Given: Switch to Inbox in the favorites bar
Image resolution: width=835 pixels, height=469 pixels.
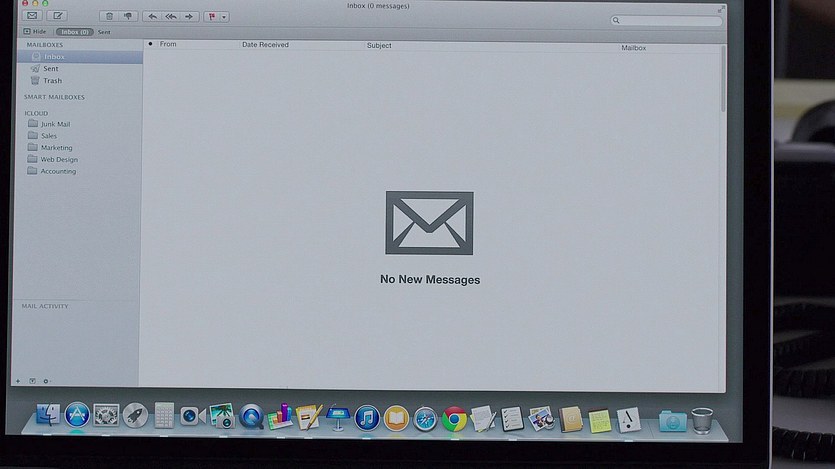Looking at the screenshot, I should coord(73,32).
